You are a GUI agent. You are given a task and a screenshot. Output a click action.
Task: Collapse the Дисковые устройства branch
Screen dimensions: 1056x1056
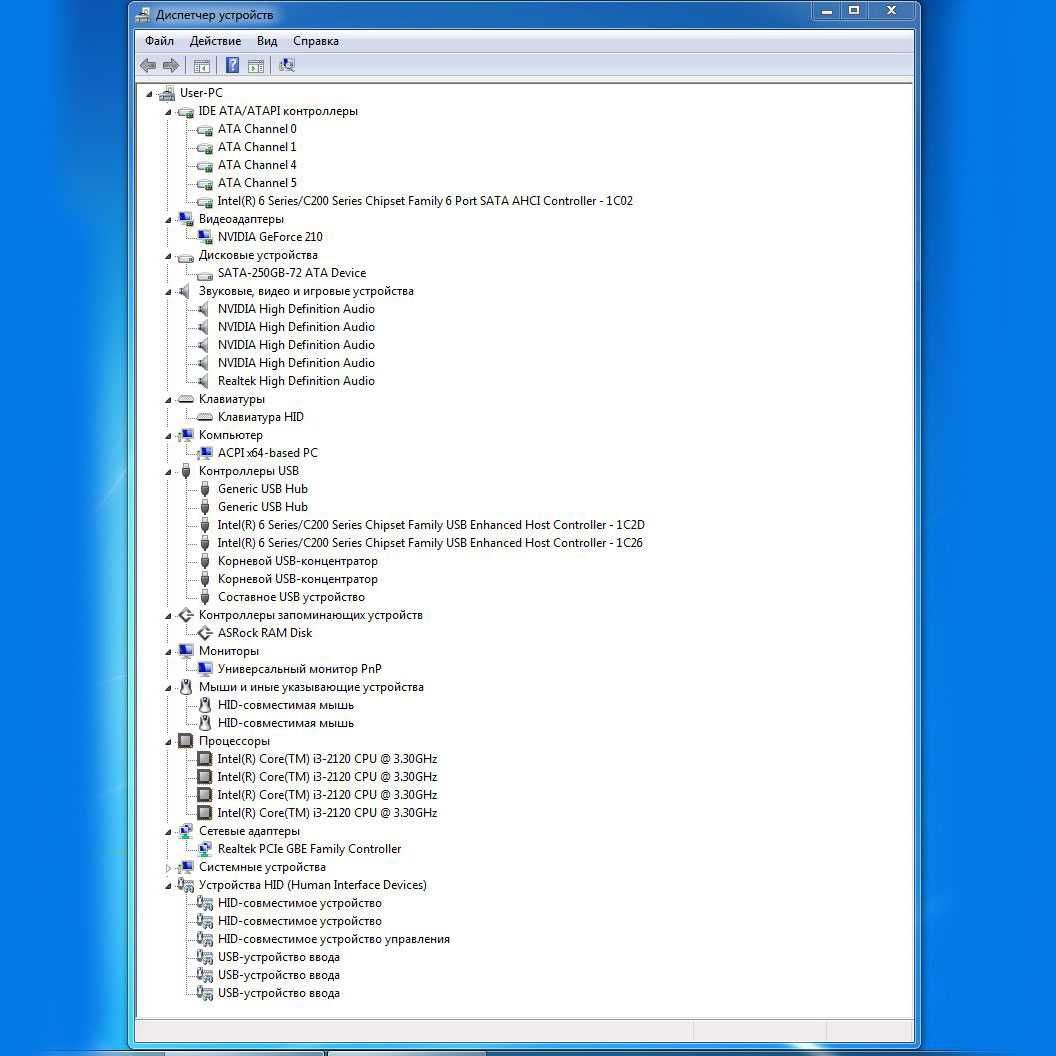168,257
